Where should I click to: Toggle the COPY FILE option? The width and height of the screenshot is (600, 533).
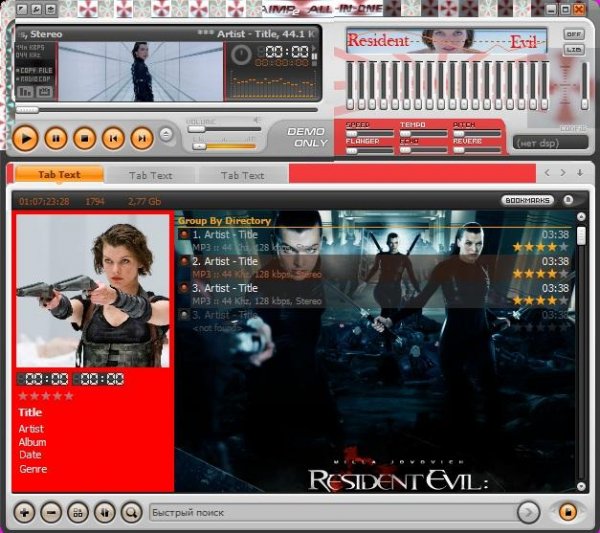34,71
